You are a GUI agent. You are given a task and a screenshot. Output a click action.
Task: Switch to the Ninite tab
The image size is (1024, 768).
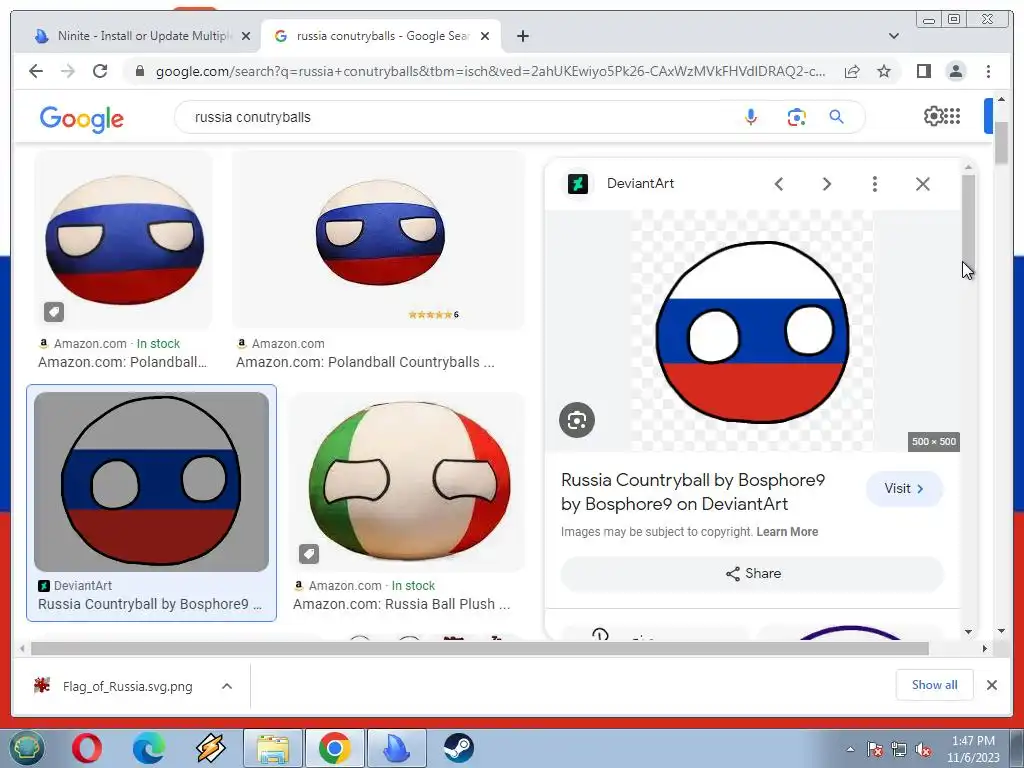click(x=136, y=36)
